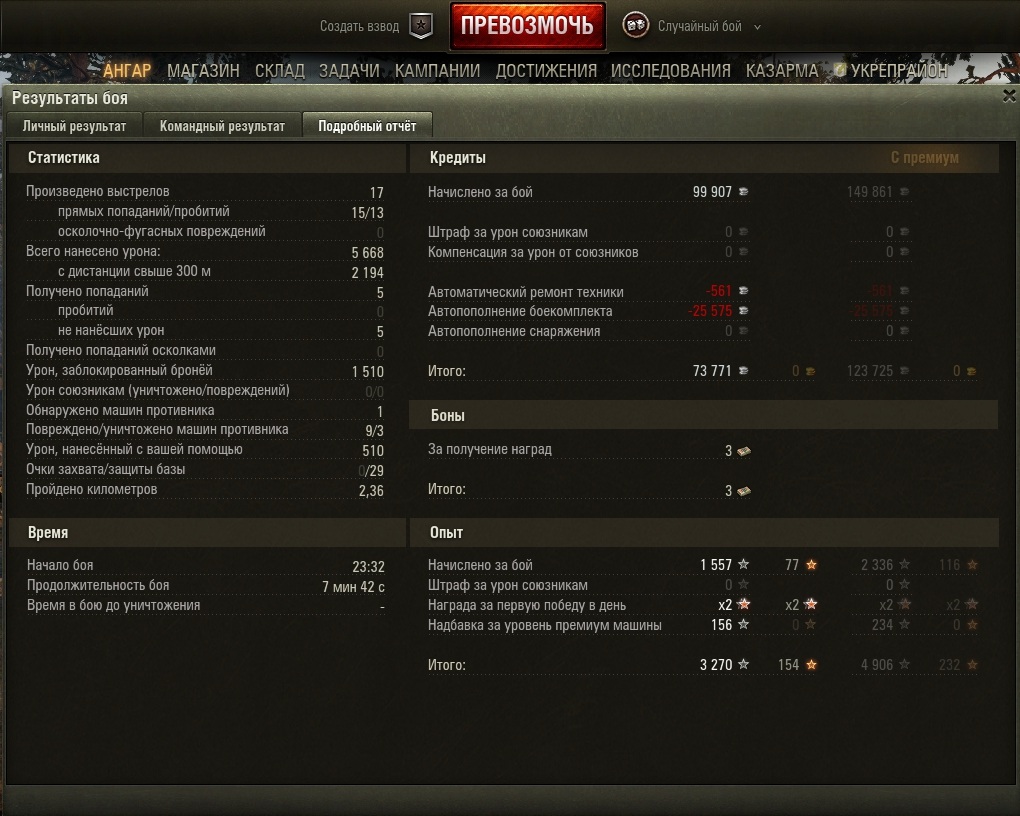Go to the ИССЛЕДОВАНИЯ menu
Screen dimensions: 1020x816
coord(671,70)
